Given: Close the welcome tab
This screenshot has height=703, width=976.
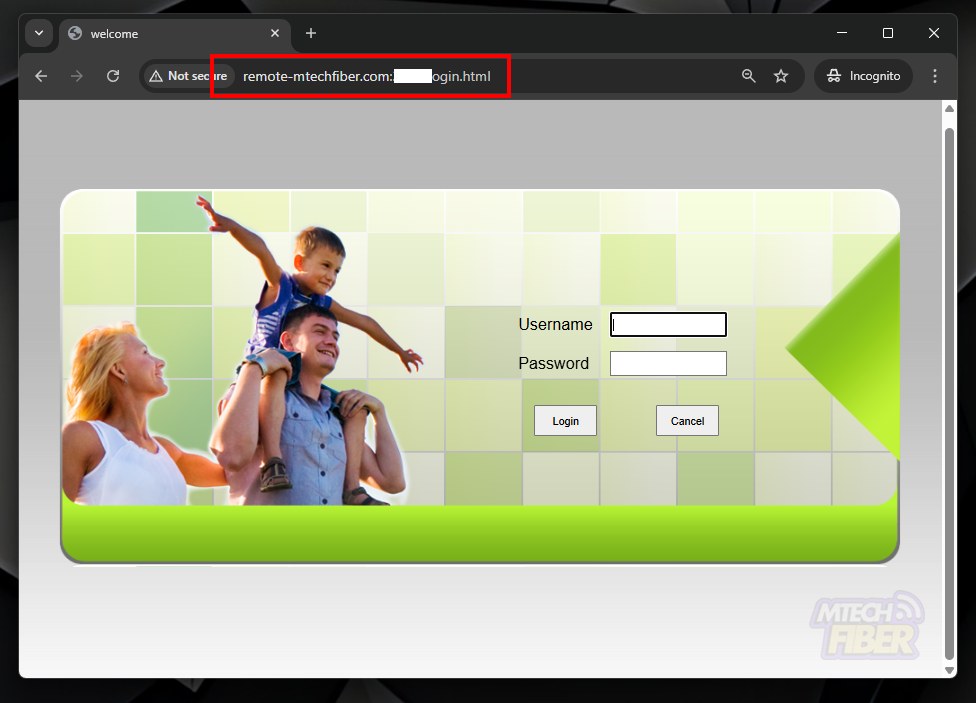Looking at the screenshot, I should [x=275, y=33].
